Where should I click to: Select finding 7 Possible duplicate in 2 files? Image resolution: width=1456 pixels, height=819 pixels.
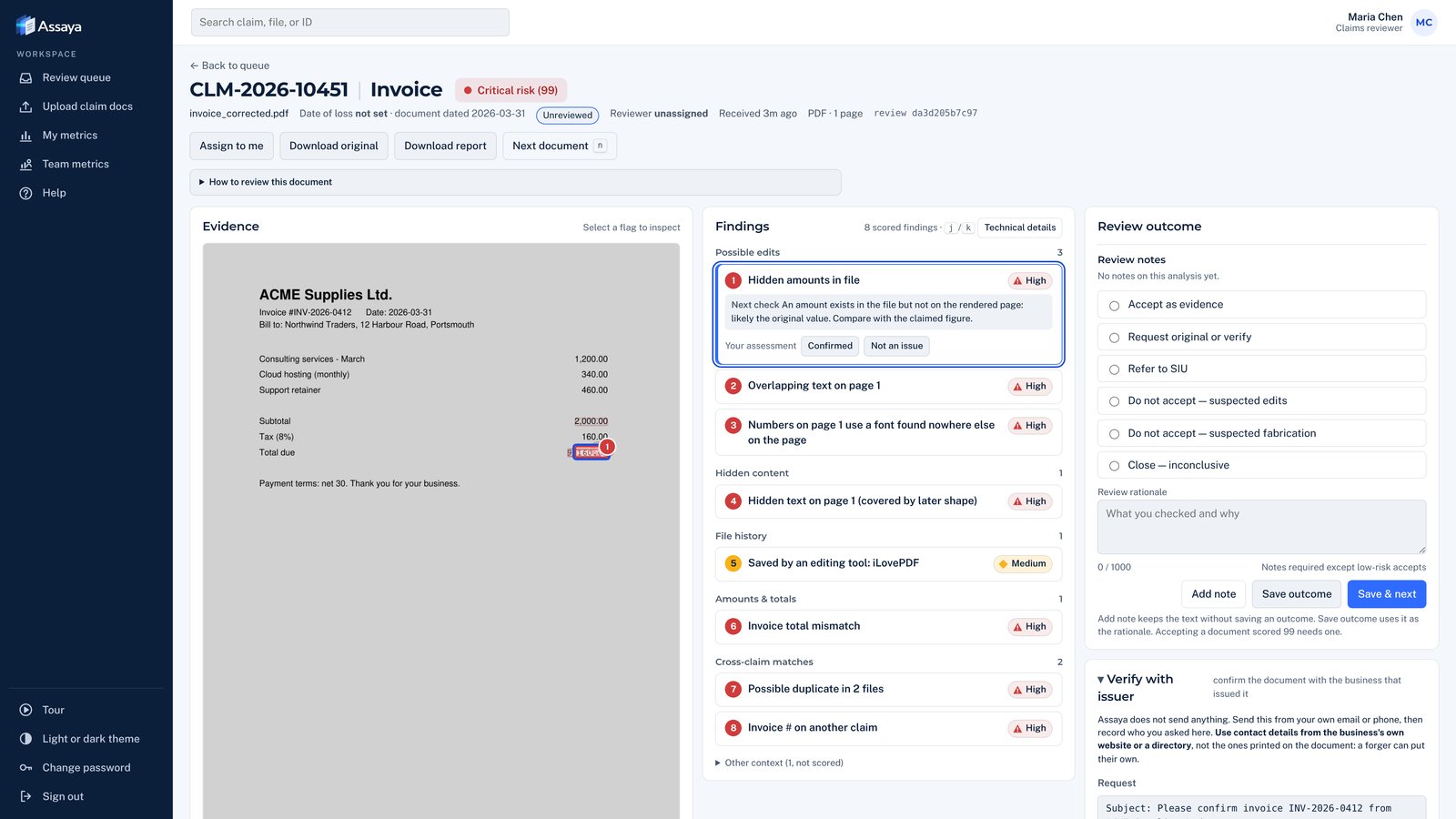coord(888,690)
